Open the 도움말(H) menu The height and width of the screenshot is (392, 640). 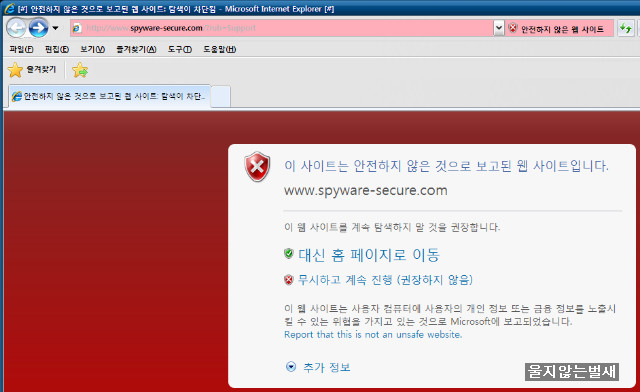point(220,49)
